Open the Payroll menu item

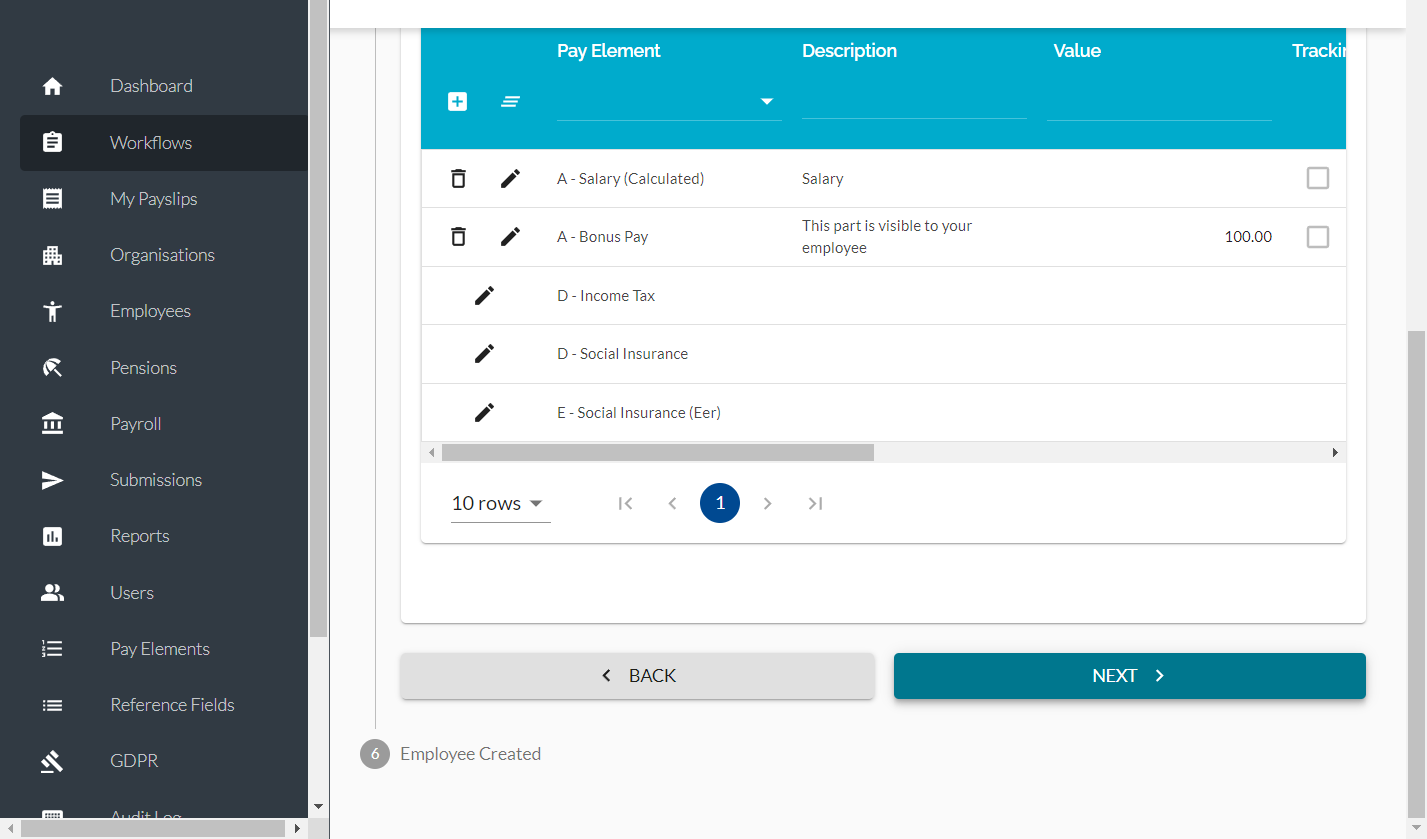coord(164,424)
